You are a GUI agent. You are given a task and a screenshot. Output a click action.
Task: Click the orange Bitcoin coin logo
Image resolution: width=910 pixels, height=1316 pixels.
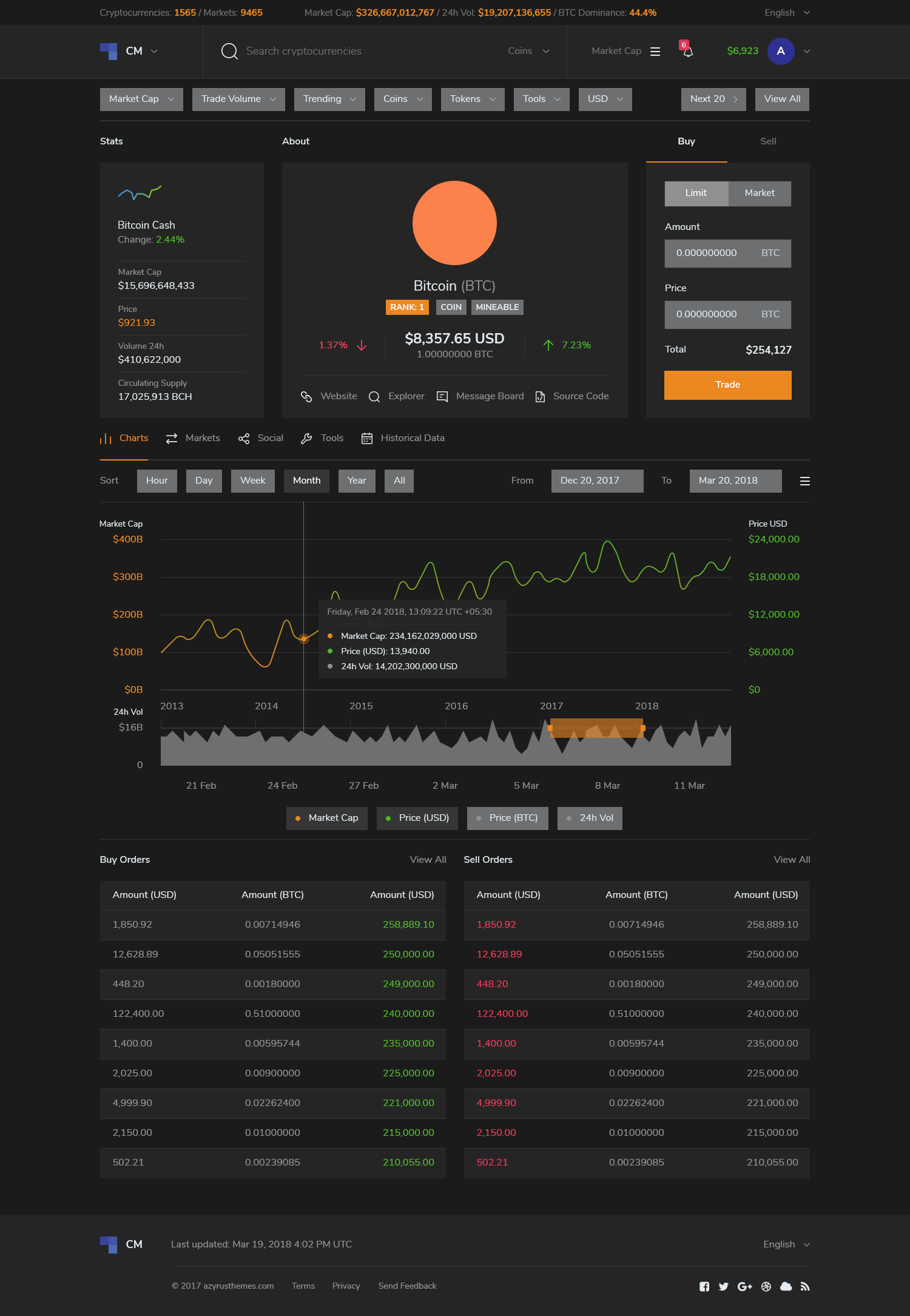click(454, 223)
